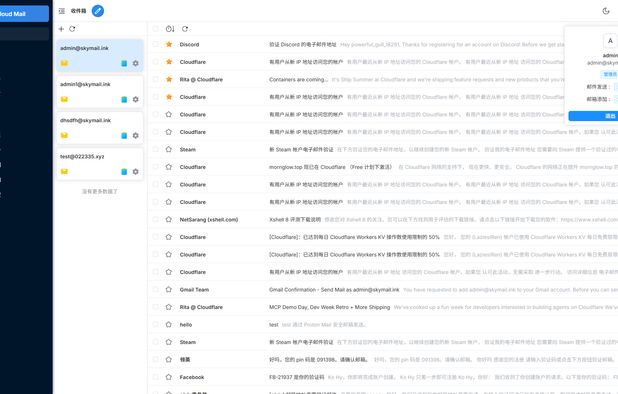618x394 pixels.
Task: Toggle dark mode with the moon icon
Action: pos(606,11)
